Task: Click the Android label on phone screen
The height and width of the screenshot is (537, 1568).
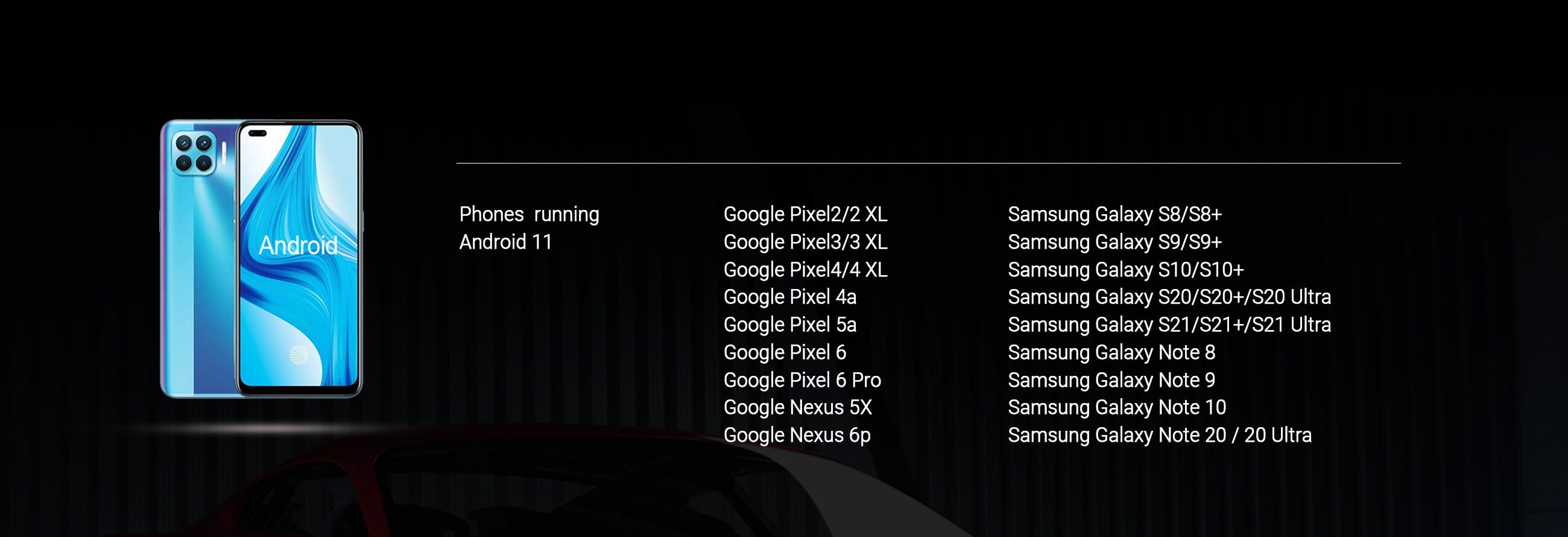Action: (x=298, y=246)
